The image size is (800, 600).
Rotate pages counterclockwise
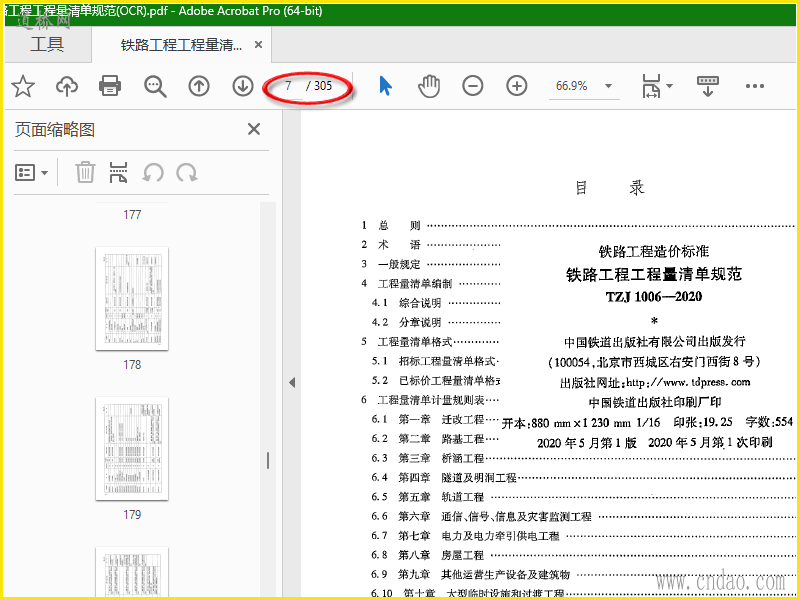[x=153, y=172]
